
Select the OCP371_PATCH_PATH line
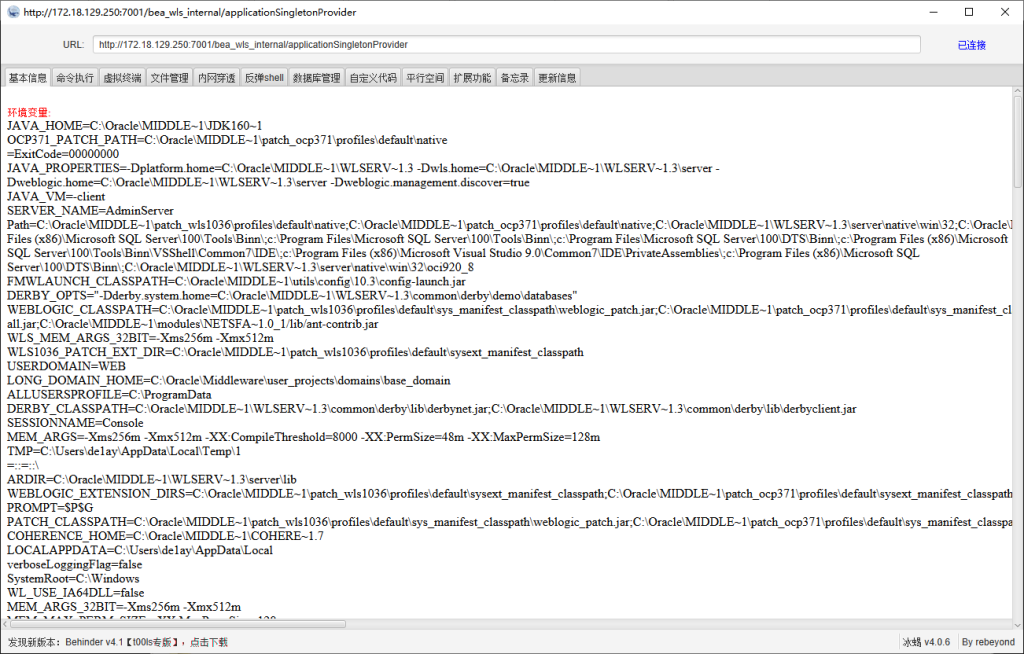227,140
